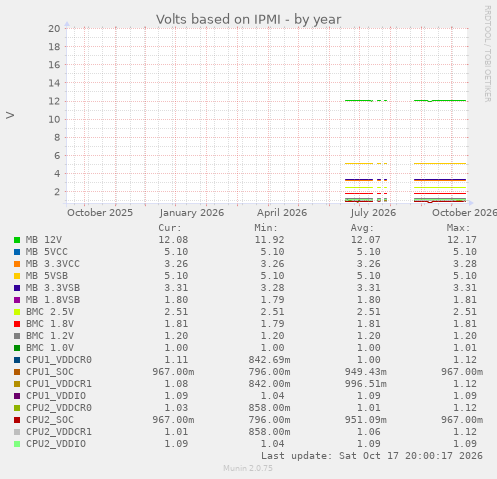Click the CPU2_VDDCR0 legend swatch
This screenshot has height=479, width=497.
point(17,408)
